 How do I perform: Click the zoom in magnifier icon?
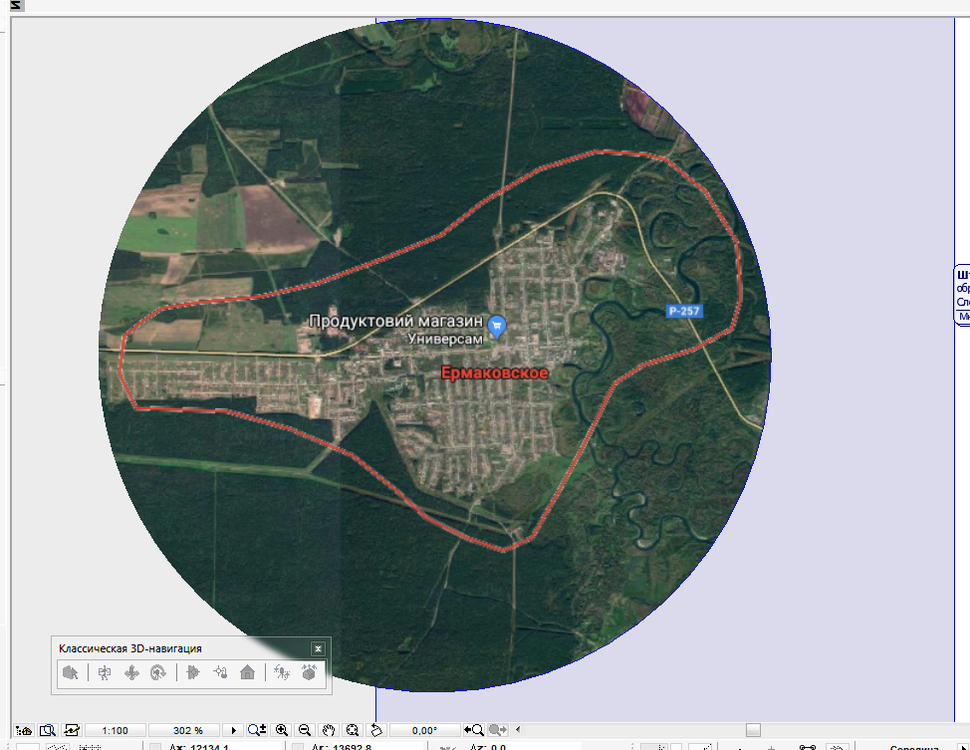pyautogui.click(x=282, y=730)
